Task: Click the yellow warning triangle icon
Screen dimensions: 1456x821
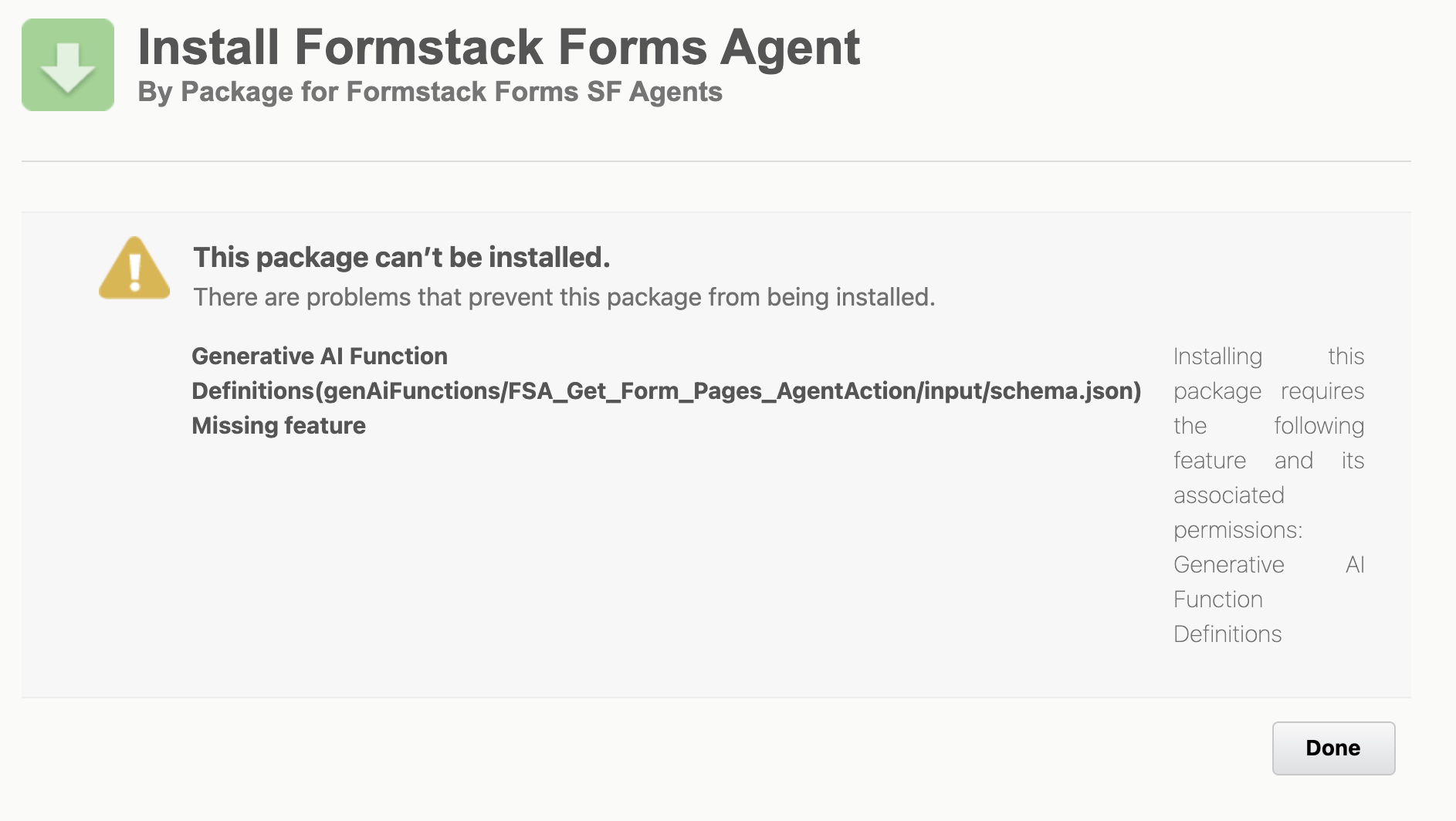Action: coord(134,269)
